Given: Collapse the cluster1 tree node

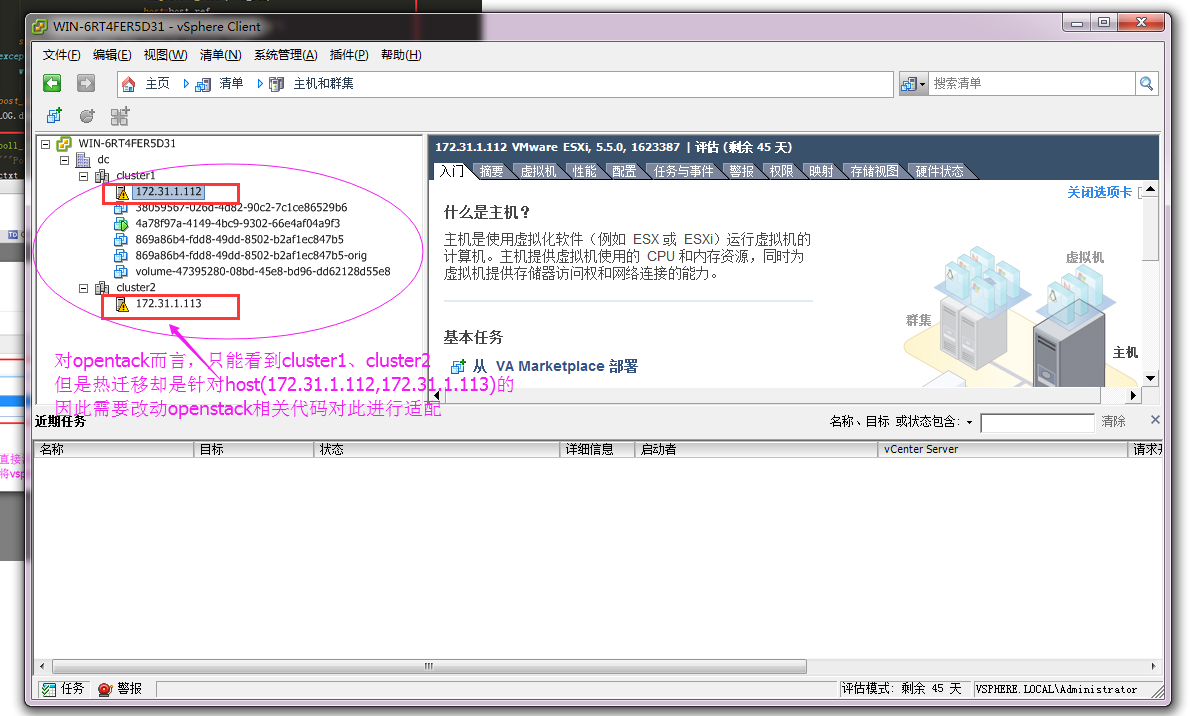Looking at the screenshot, I should click(84, 176).
